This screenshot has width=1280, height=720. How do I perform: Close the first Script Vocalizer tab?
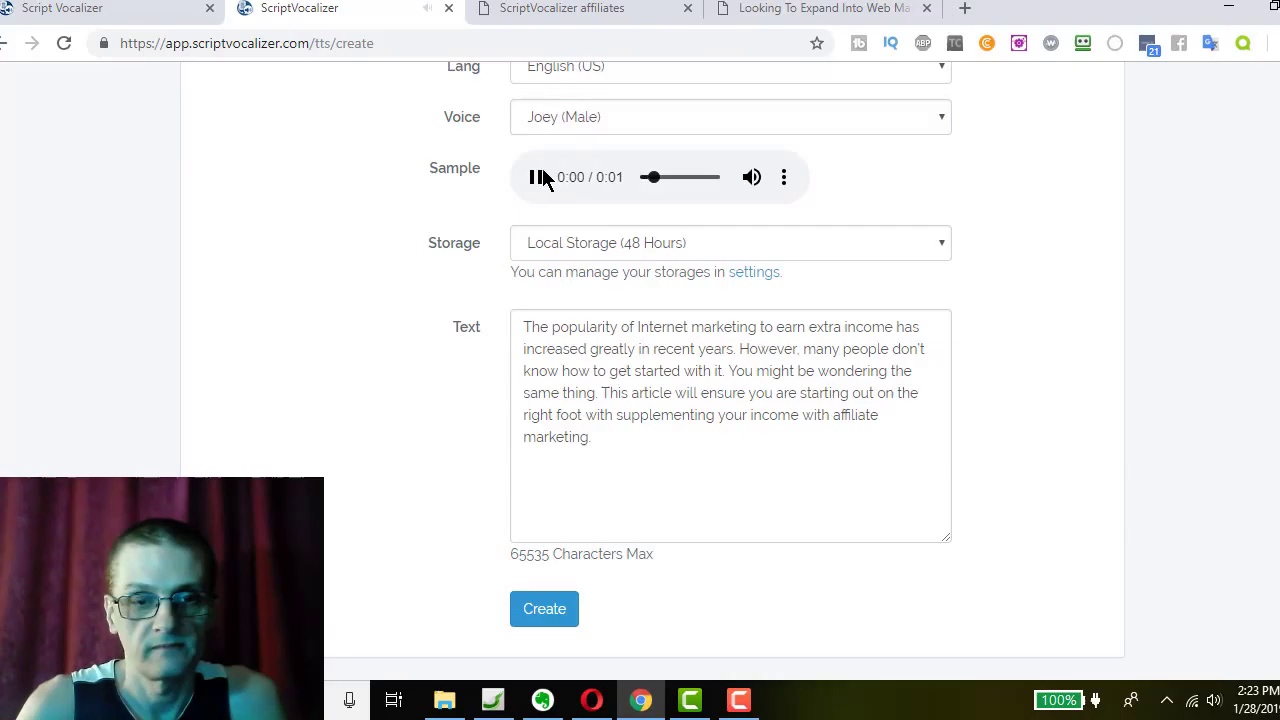point(210,8)
